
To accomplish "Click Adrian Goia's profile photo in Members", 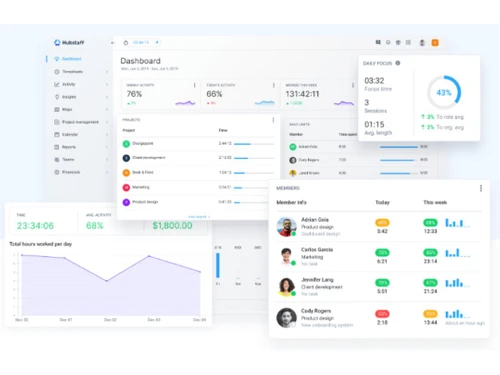I will click(287, 227).
